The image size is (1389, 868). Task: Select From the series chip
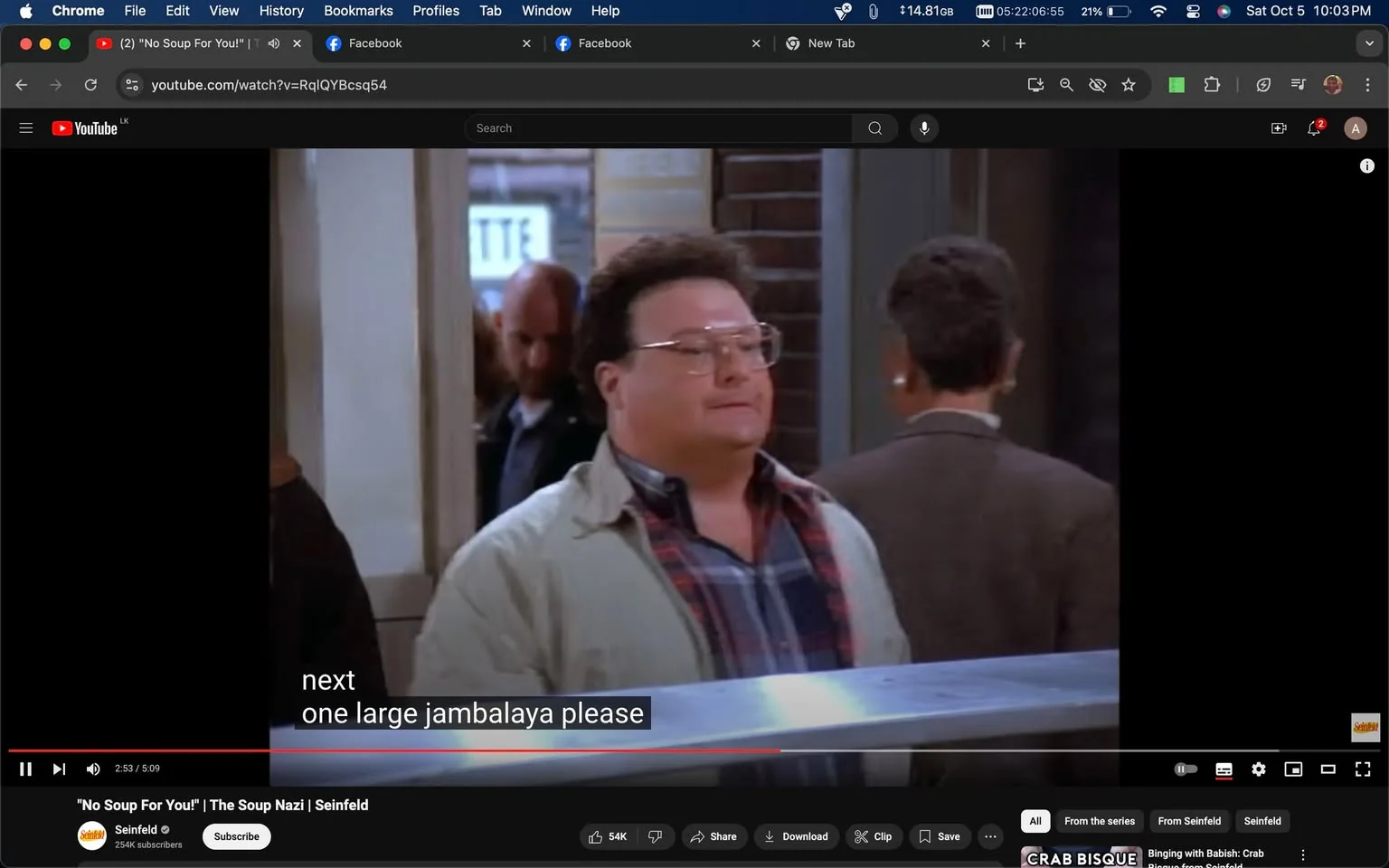[x=1100, y=821]
